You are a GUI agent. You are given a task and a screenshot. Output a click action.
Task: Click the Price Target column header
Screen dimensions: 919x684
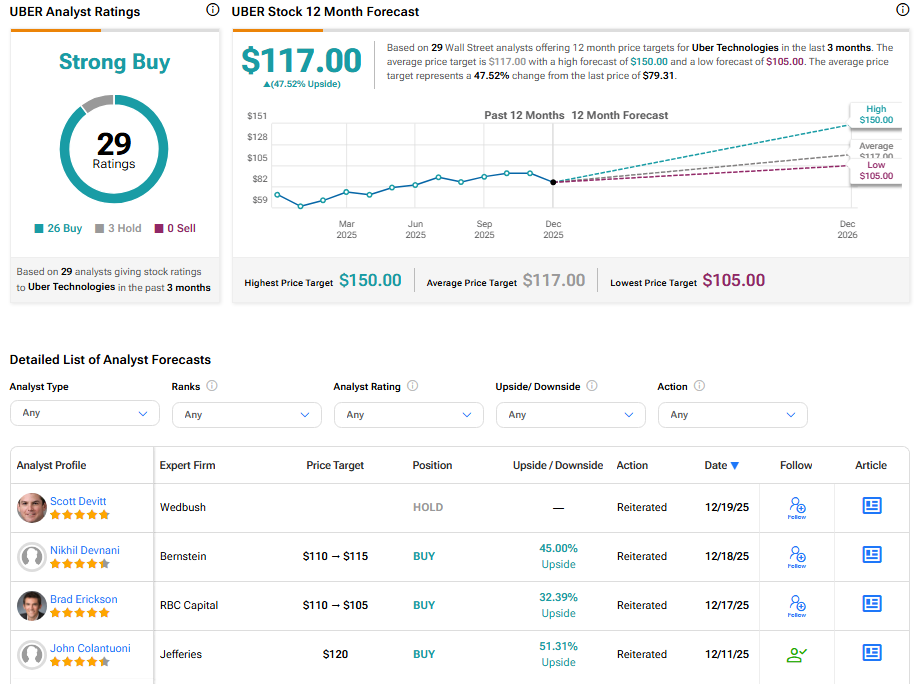tap(335, 465)
